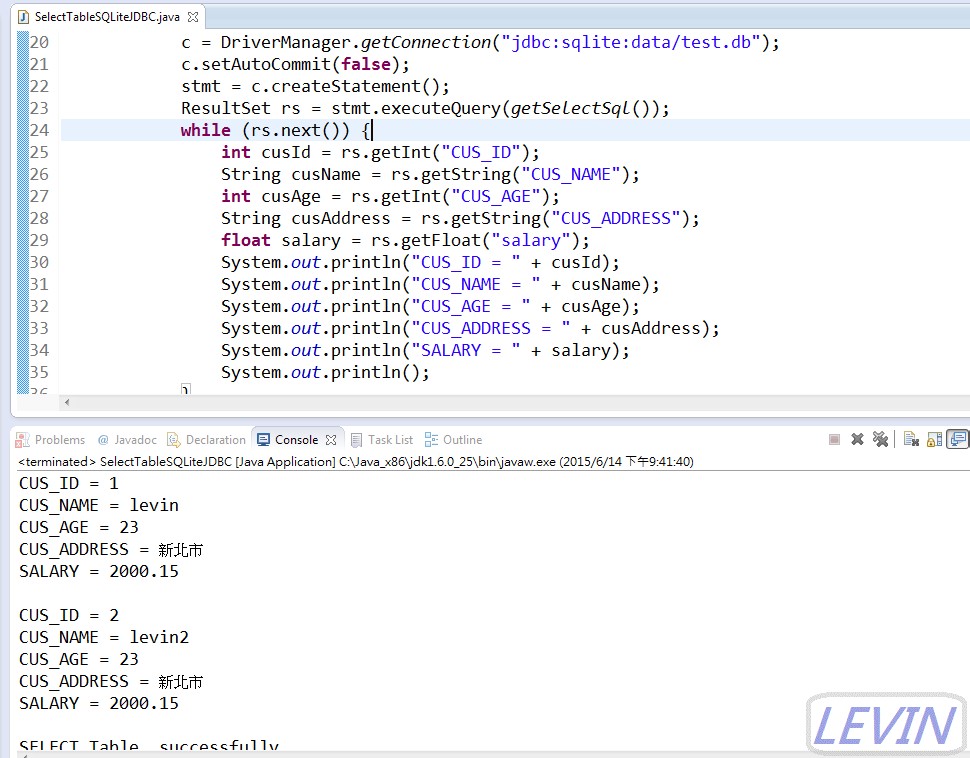Click line number 25 in the editor gutter
This screenshot has width=970, height=758.
coord(38,152)
